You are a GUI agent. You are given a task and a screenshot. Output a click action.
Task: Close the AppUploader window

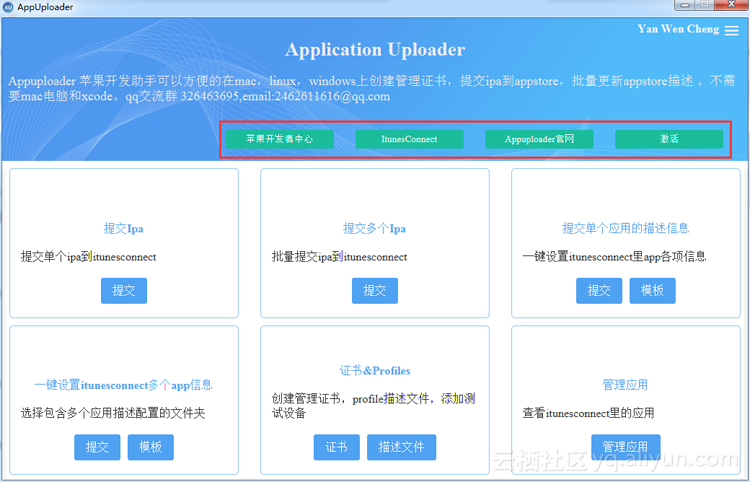732,5
